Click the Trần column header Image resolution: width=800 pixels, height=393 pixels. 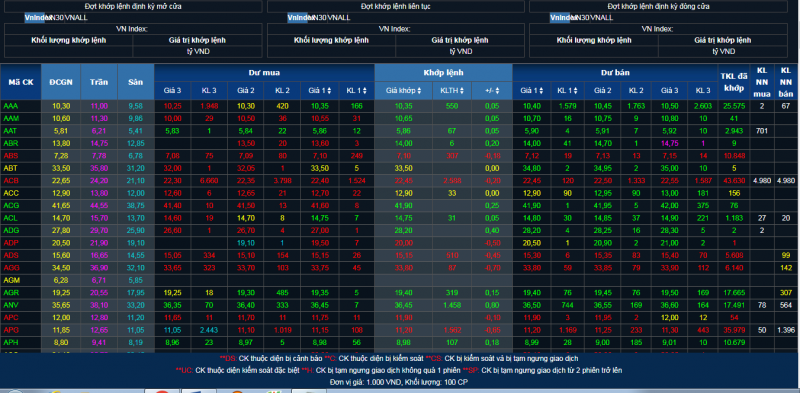(99, 82)
